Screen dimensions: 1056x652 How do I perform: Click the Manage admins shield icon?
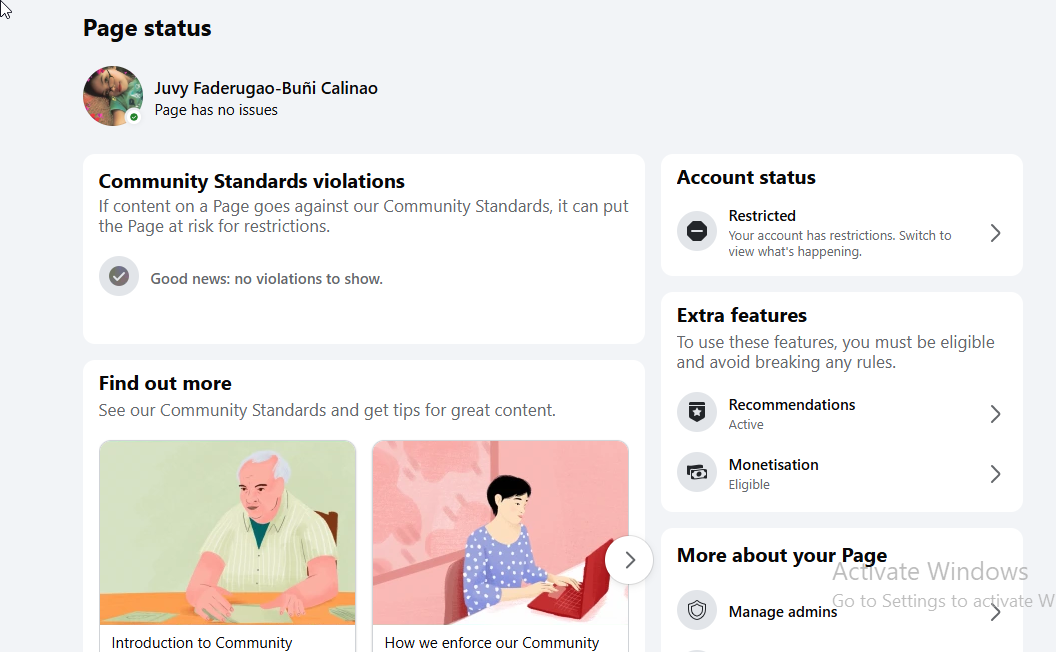pyautogui.click(x=696, y=610)
